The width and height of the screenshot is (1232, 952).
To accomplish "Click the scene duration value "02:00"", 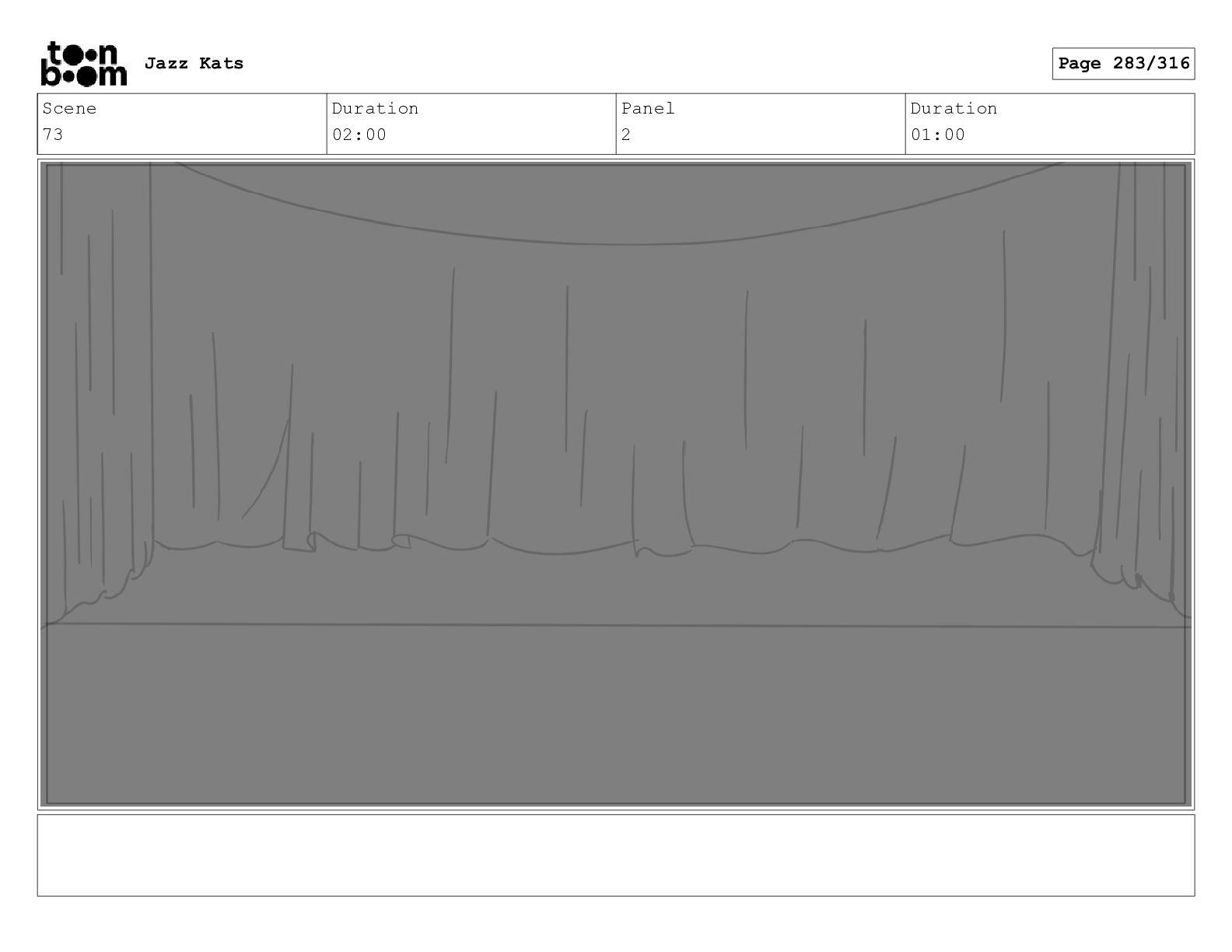I will (359, 135).
